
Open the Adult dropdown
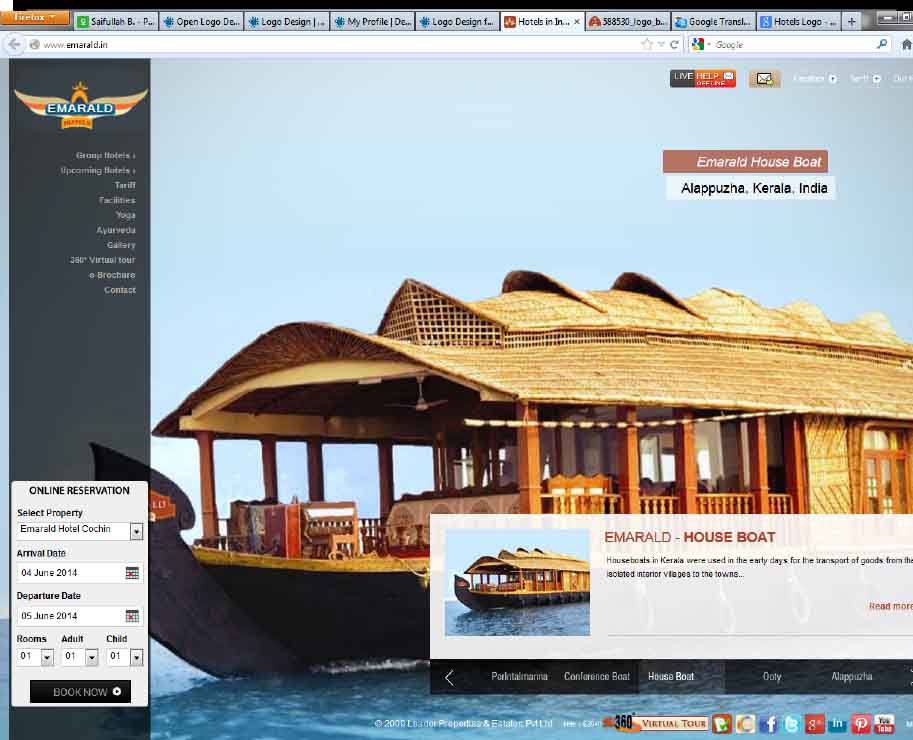pyautogui.click(x=91, y=657)
